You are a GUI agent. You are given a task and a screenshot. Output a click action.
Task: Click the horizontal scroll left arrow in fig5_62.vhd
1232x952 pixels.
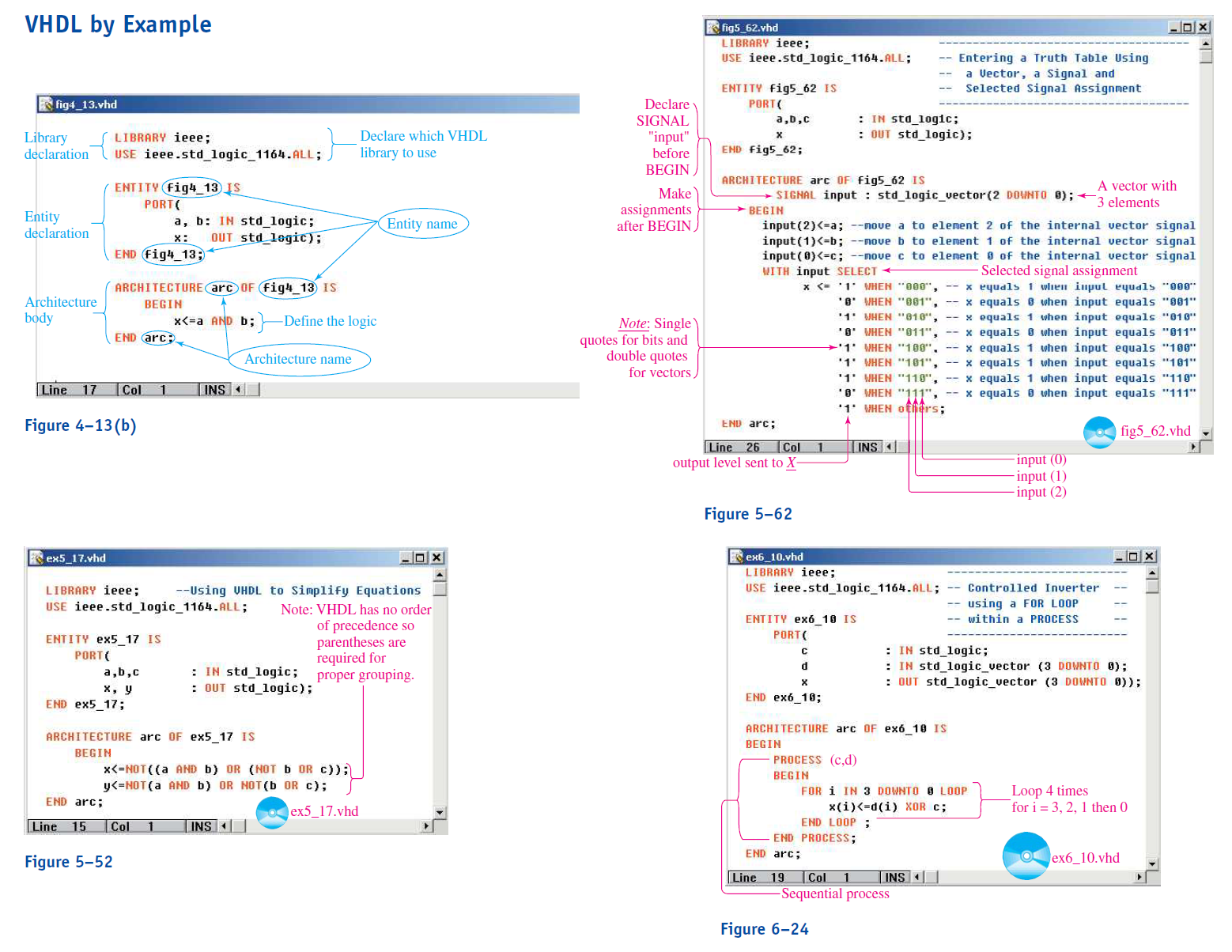point(890,448)
